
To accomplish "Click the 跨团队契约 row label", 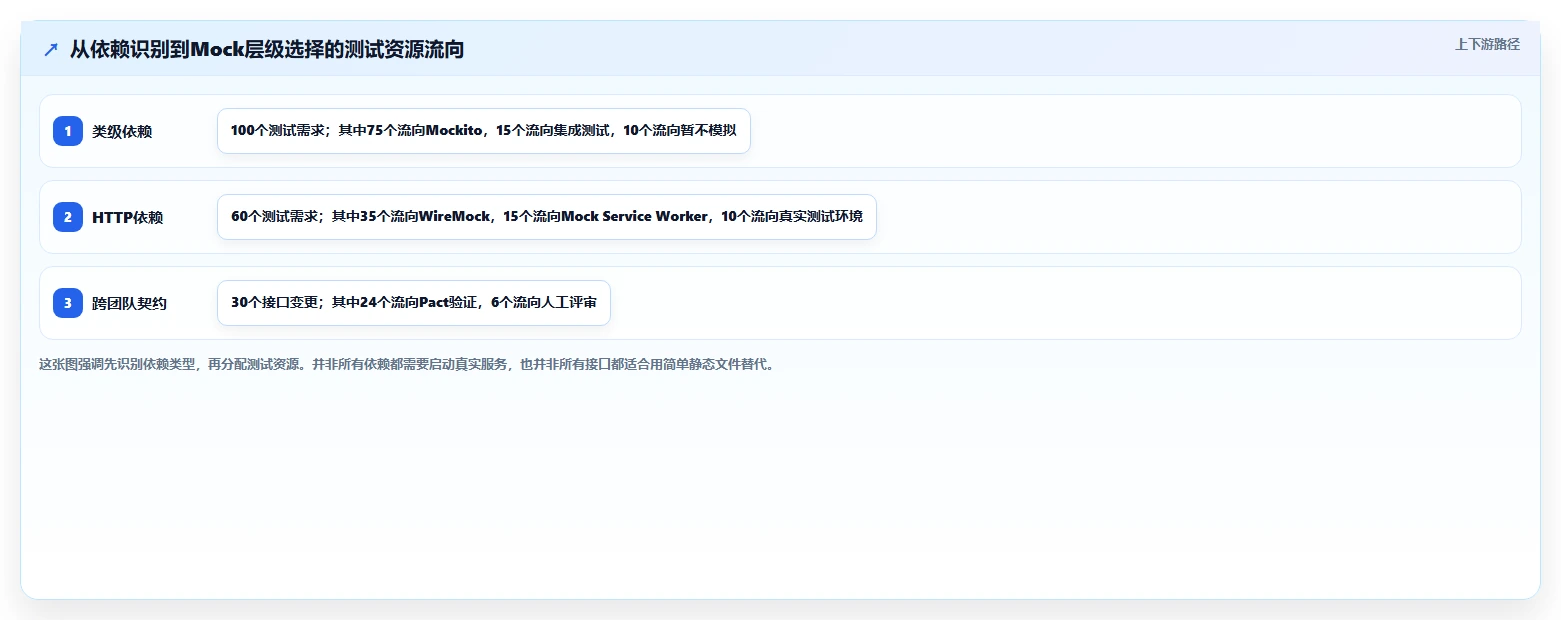I will pyautogui.click(x=129, y=303).
